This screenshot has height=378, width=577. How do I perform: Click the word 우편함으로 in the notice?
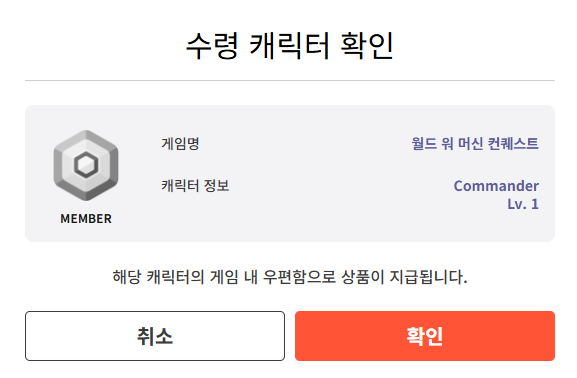299,277
